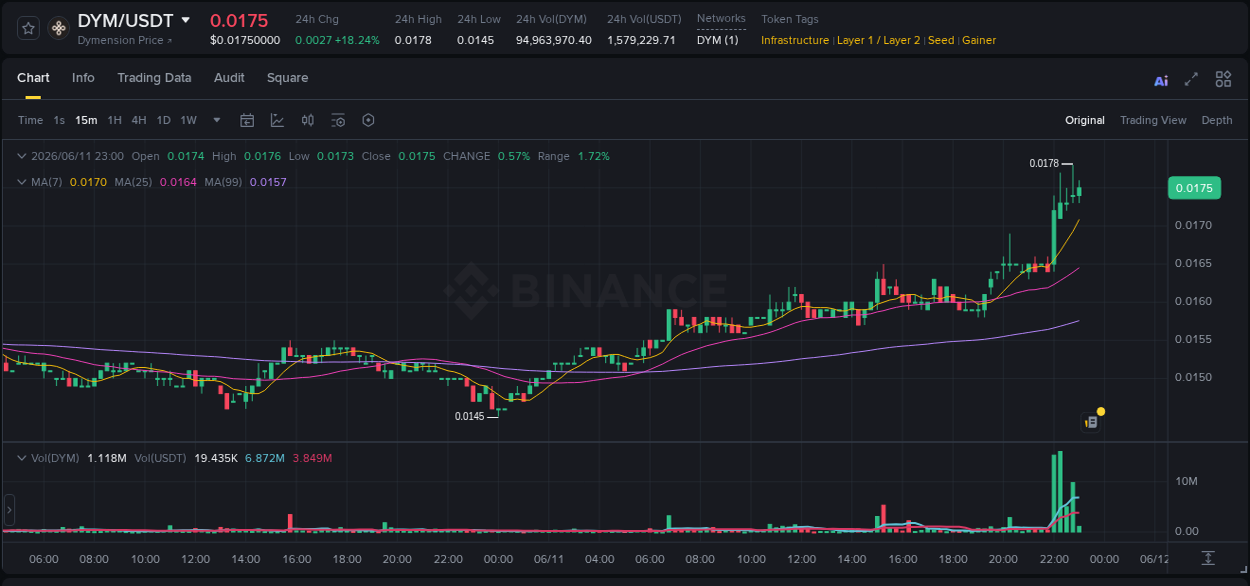
Task: Open the Square tab
Action: tap(287, 78)
